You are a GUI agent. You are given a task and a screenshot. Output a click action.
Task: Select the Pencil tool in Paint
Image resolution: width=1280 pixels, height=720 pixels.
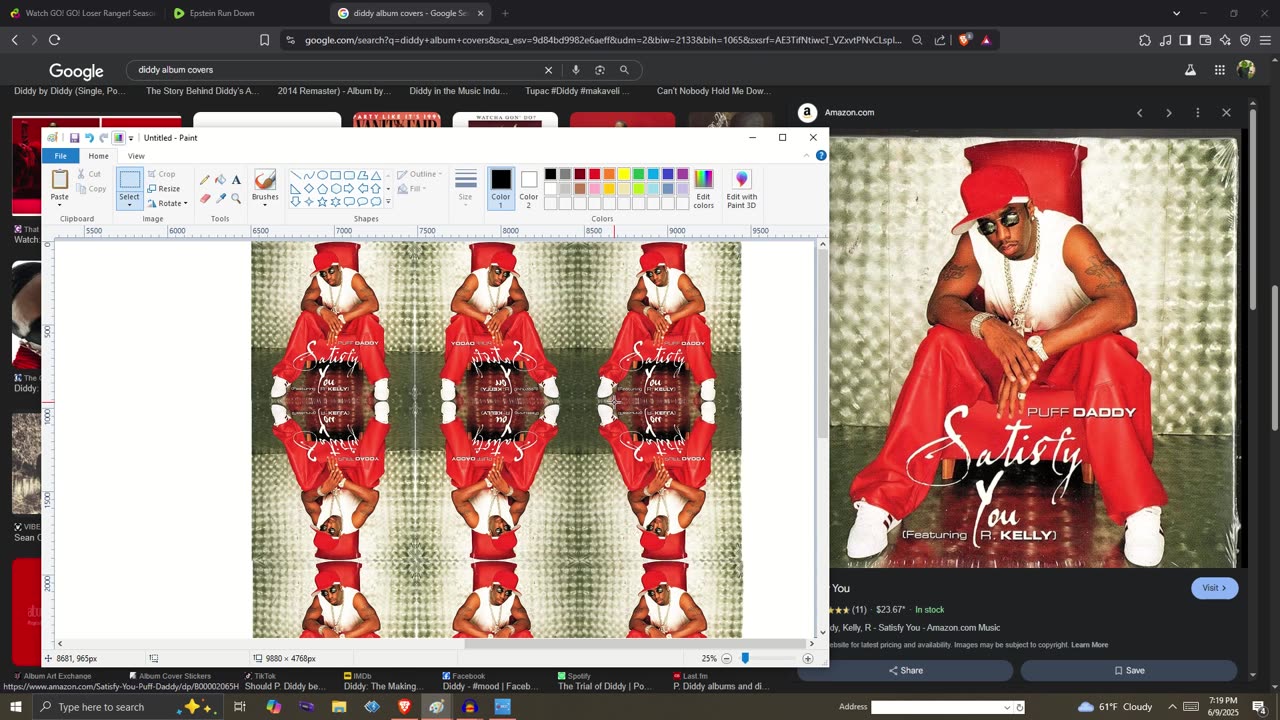click(205, 180)
